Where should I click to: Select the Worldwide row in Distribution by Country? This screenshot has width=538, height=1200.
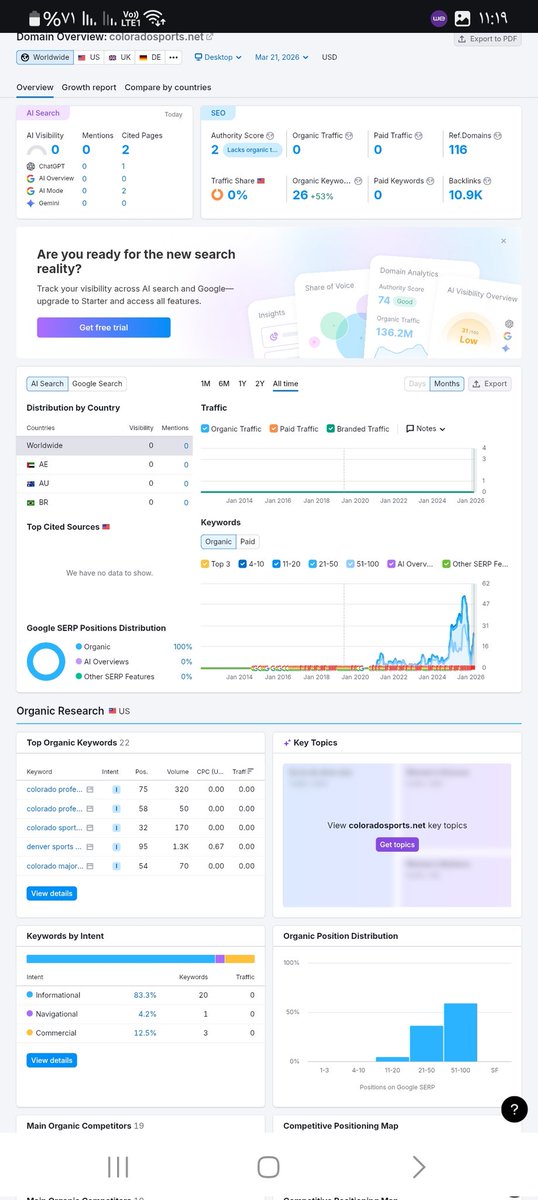pyautogui.click(x=104, y=446)
